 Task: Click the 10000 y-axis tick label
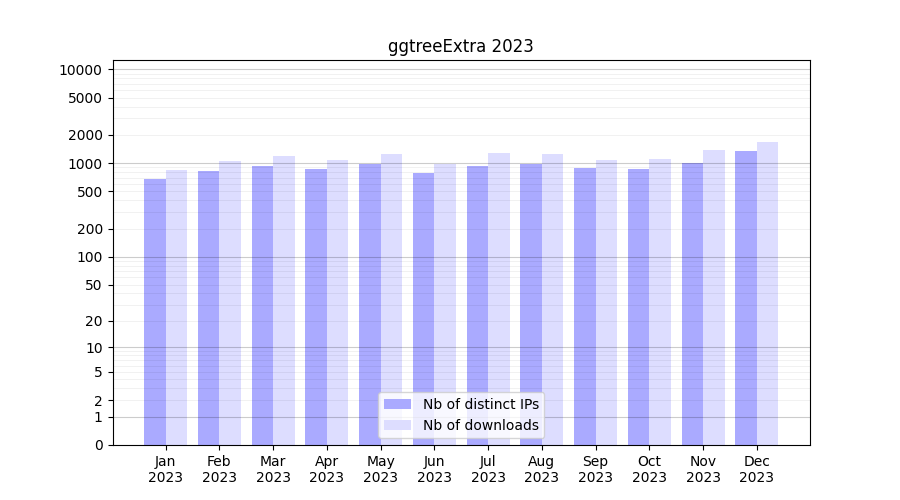point(80,70)
